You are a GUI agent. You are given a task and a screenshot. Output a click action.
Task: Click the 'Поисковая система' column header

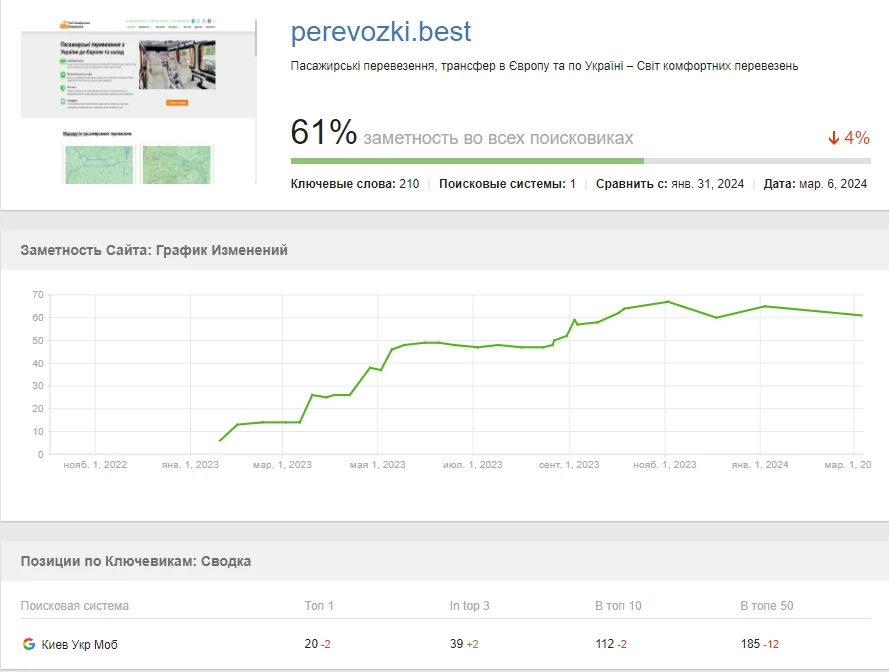click(75, 606)
